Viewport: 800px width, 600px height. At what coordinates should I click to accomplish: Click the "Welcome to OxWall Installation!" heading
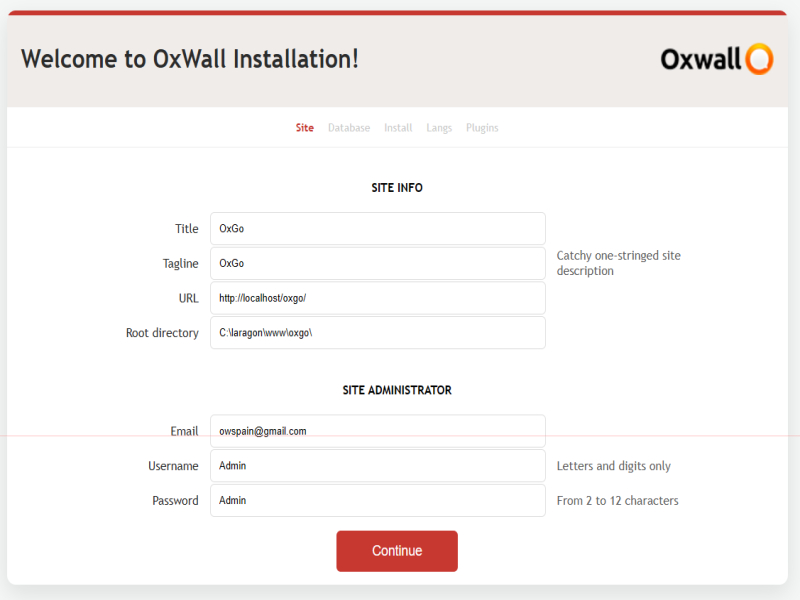point(190,59)
